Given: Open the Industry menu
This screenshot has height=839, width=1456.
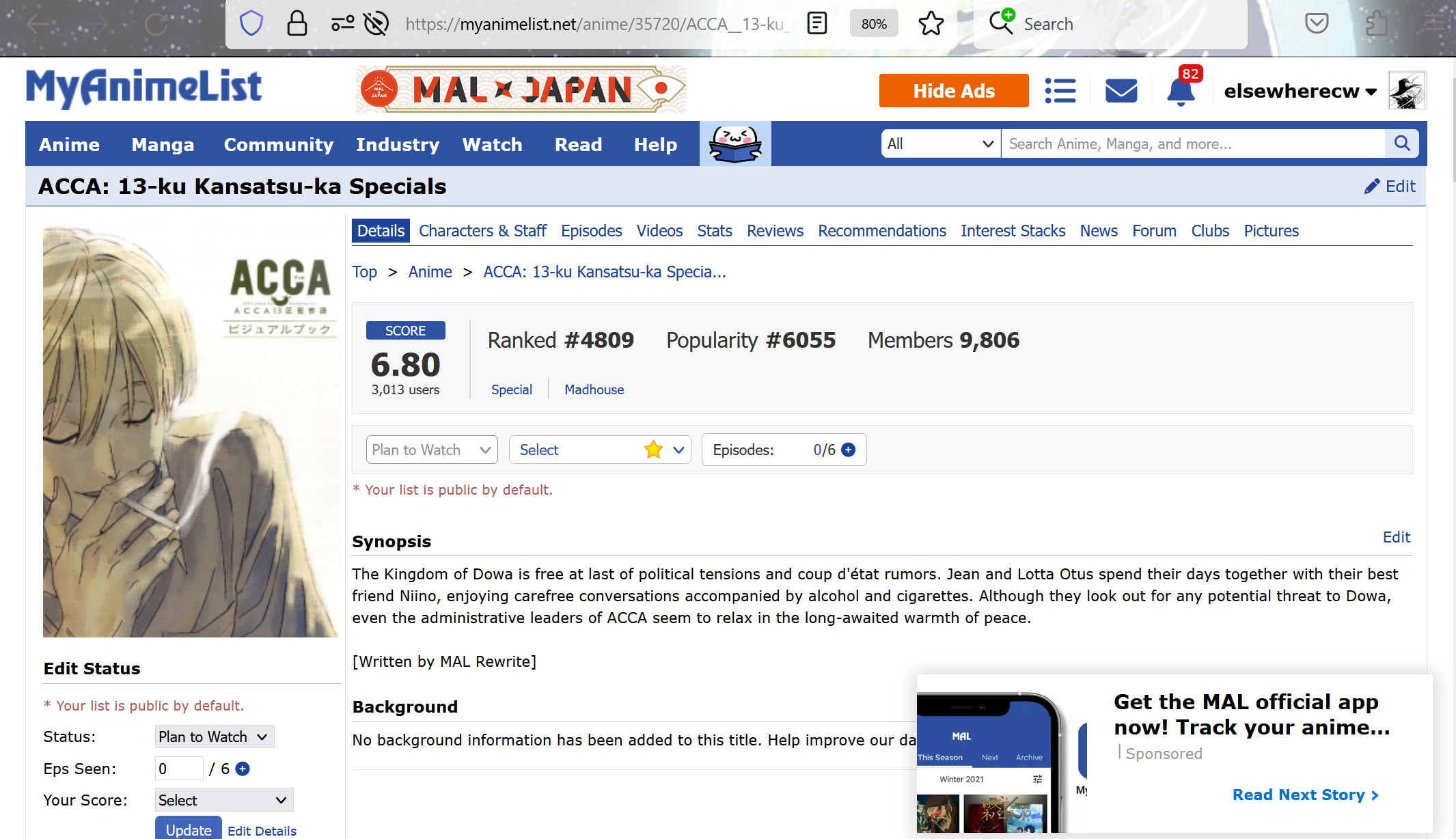Looking at the screenshot, I should 398,144.
